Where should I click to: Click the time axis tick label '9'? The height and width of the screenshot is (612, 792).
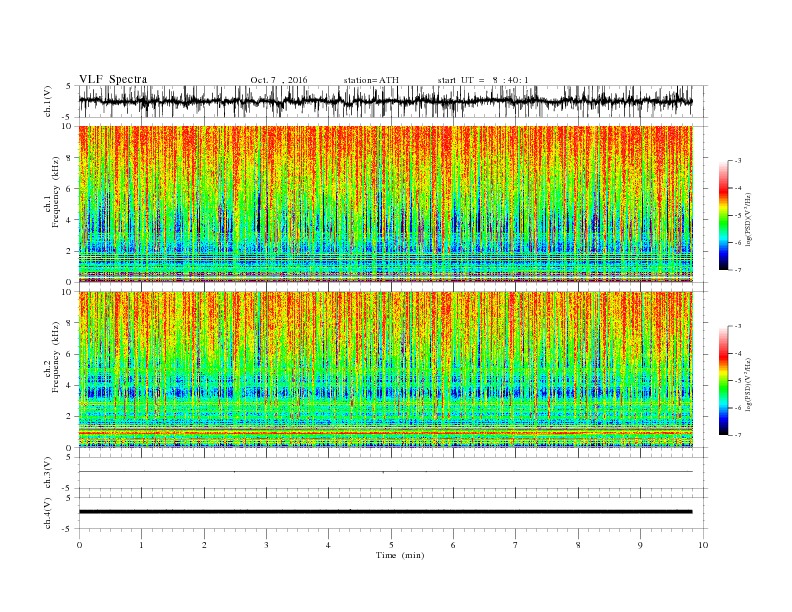click(x=640, y=545)
